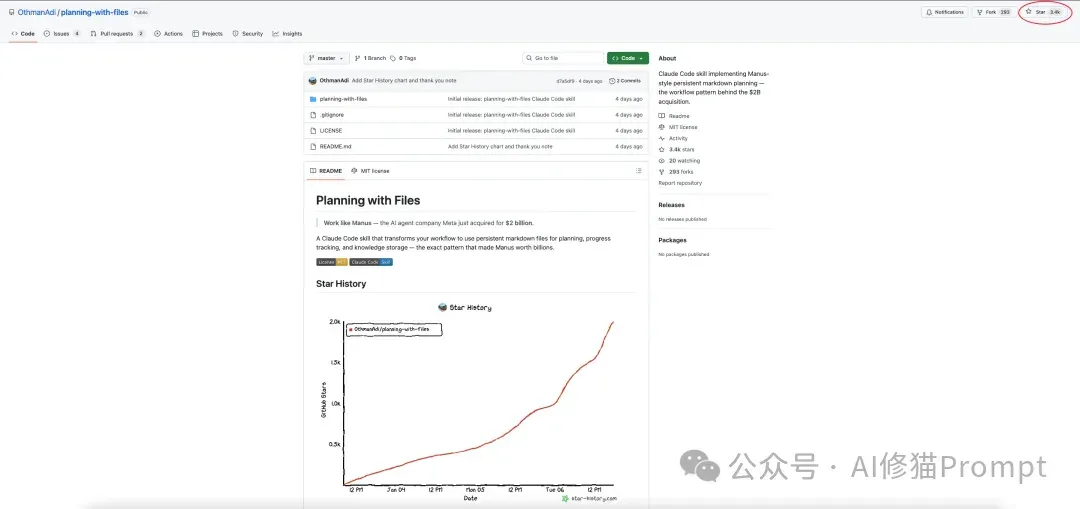Image resolution: width=1080 pixels, height=509 pixels.
Task: Open .gitignore's Initial release commit message
Action: click(511, 114)
